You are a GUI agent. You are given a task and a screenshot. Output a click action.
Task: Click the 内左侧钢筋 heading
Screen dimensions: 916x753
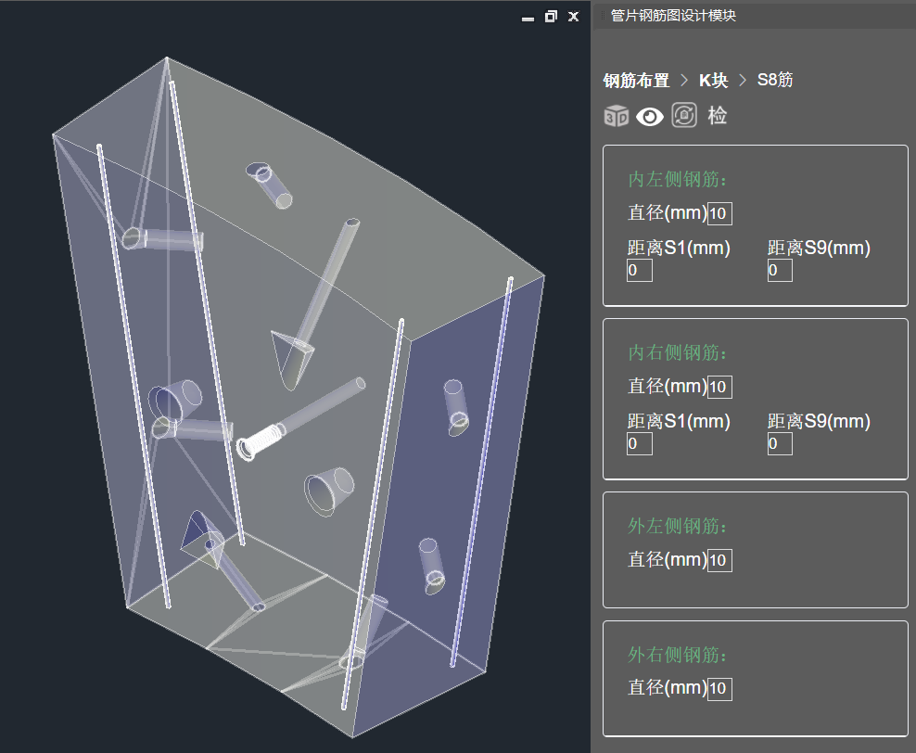(x=678, y=179)
